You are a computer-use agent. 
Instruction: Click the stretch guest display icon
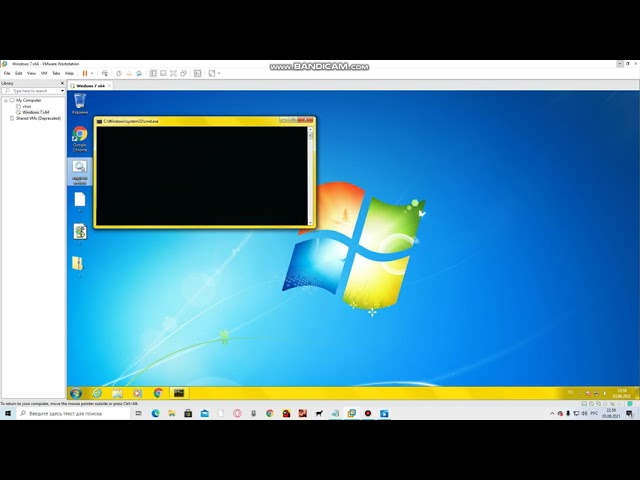click(x=212, y=73)
